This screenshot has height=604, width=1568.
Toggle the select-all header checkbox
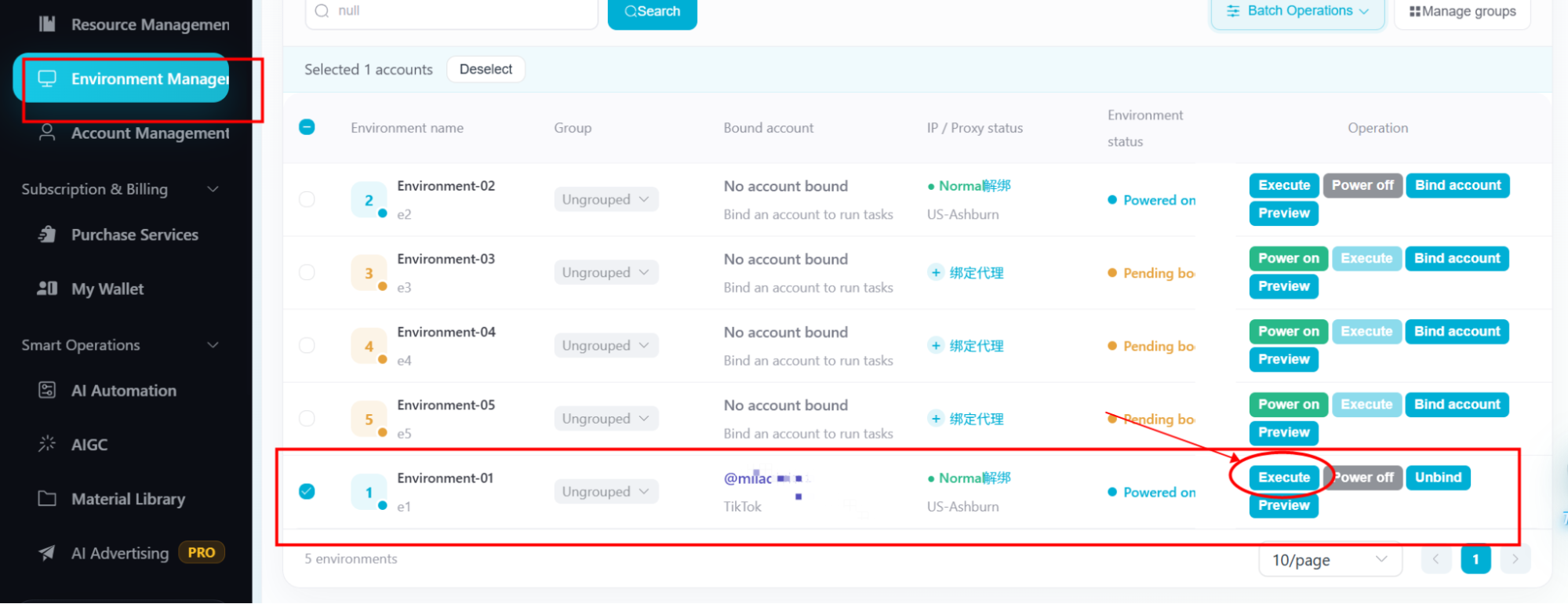click(307, 127)
